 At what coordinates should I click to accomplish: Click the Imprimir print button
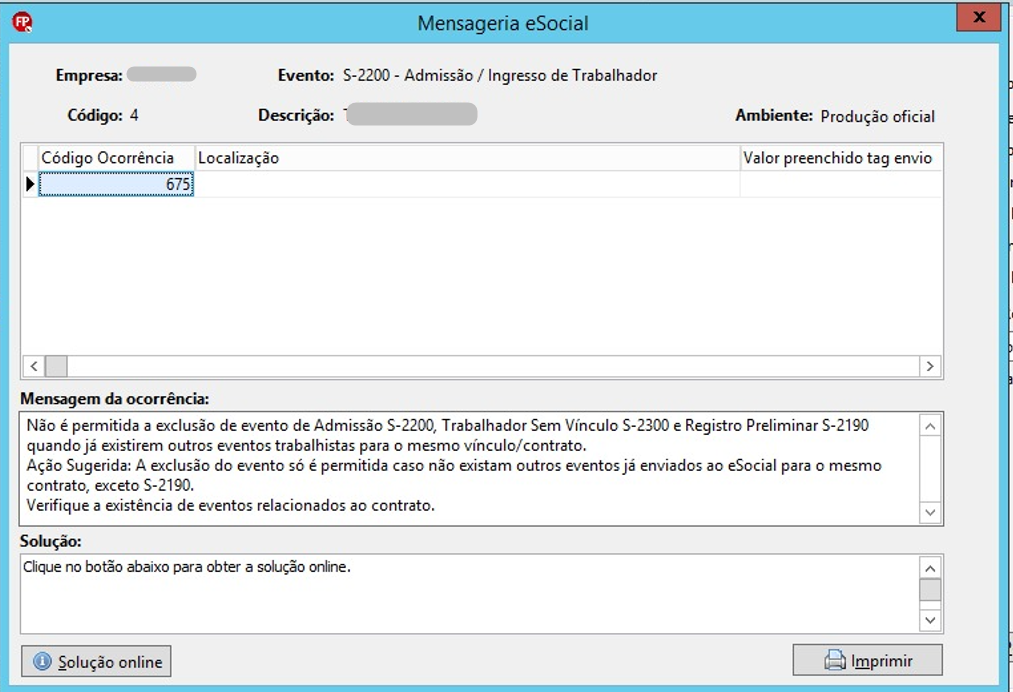pyautogui.click(x=867, y=660)
